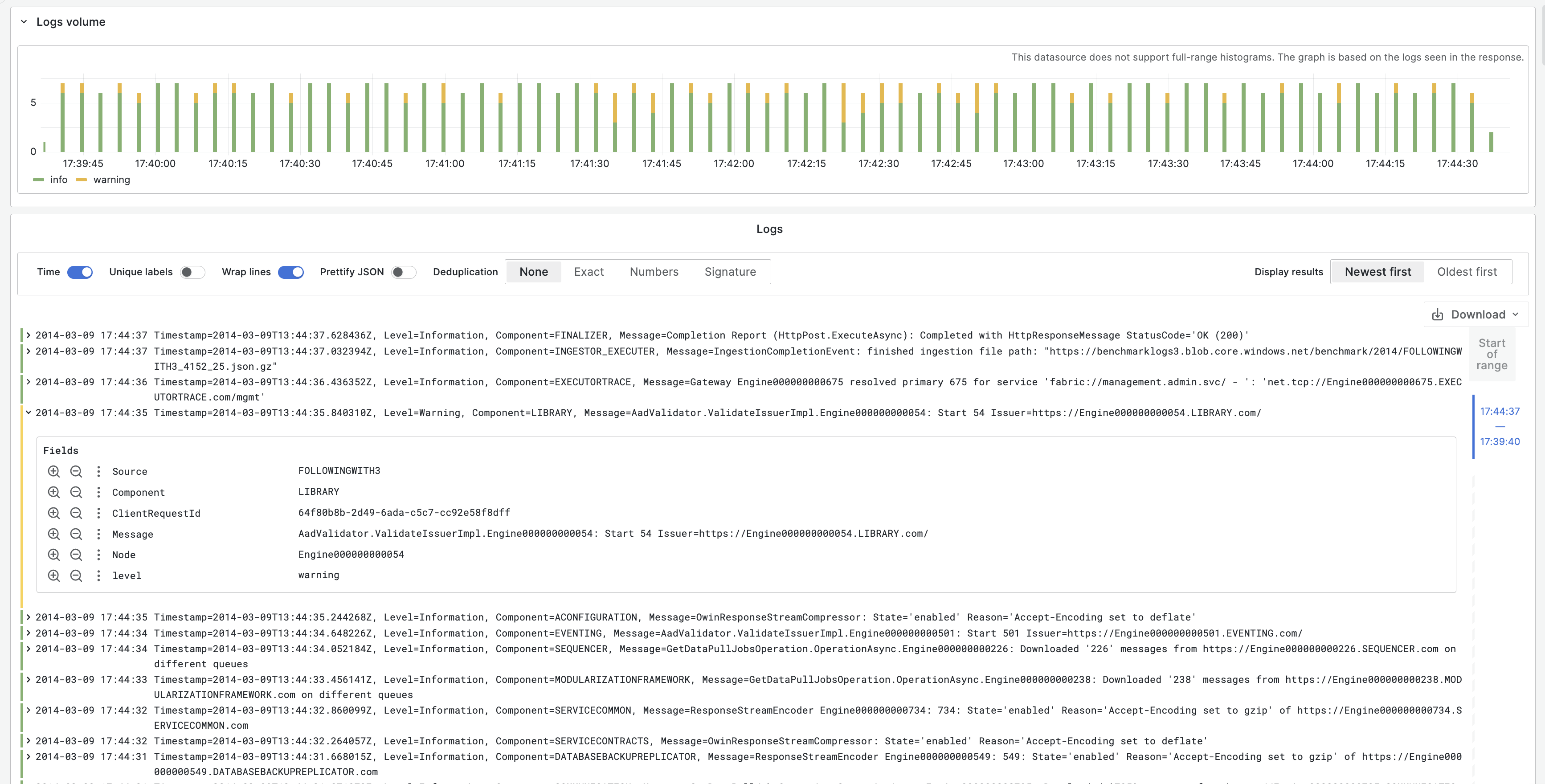Select Numbers deduplication option

(654, 272)
